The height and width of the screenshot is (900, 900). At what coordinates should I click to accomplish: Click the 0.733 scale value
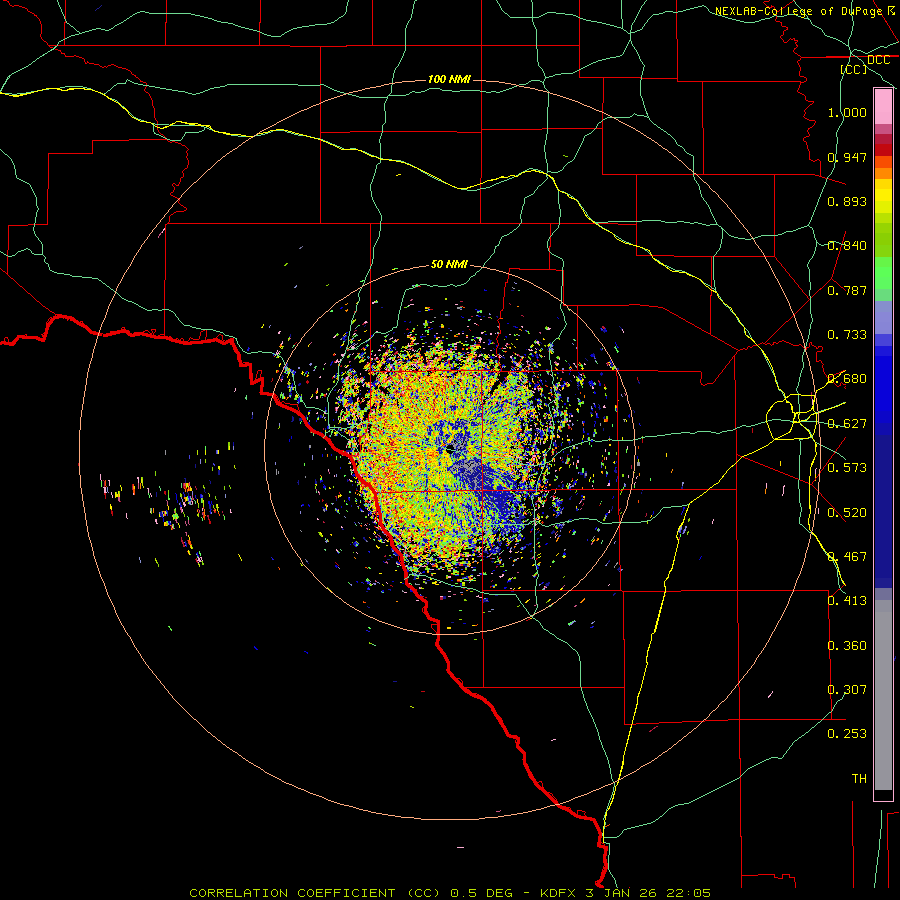(847, 335)
